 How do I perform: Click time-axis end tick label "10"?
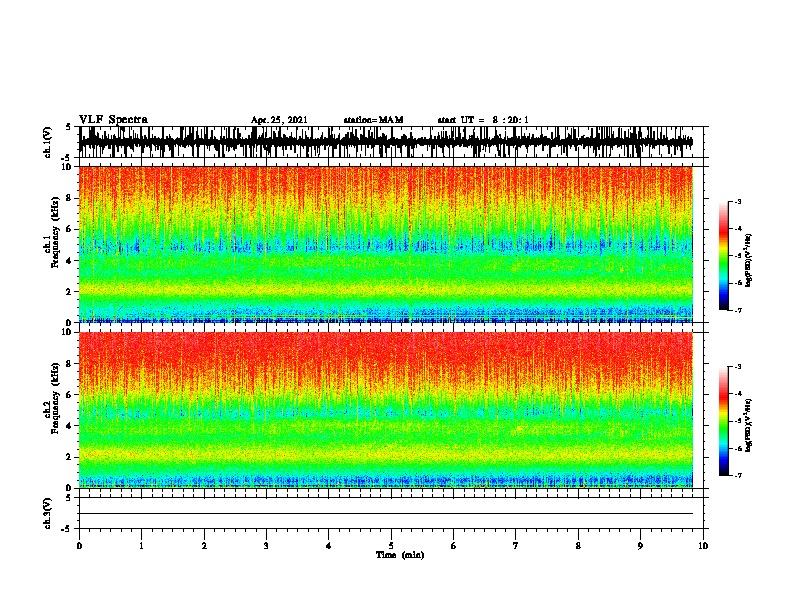[703, 546]
